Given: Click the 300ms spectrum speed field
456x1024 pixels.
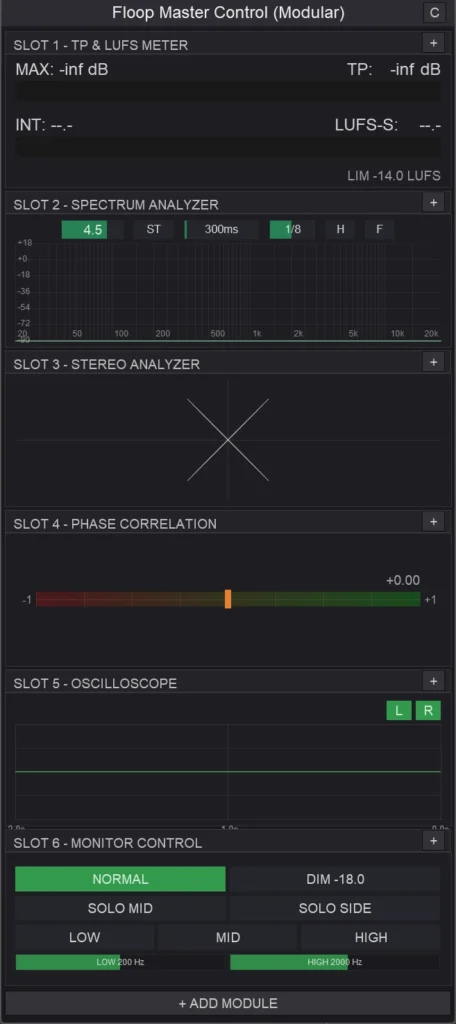Looking at the screenshot, I should pos(221,230).
